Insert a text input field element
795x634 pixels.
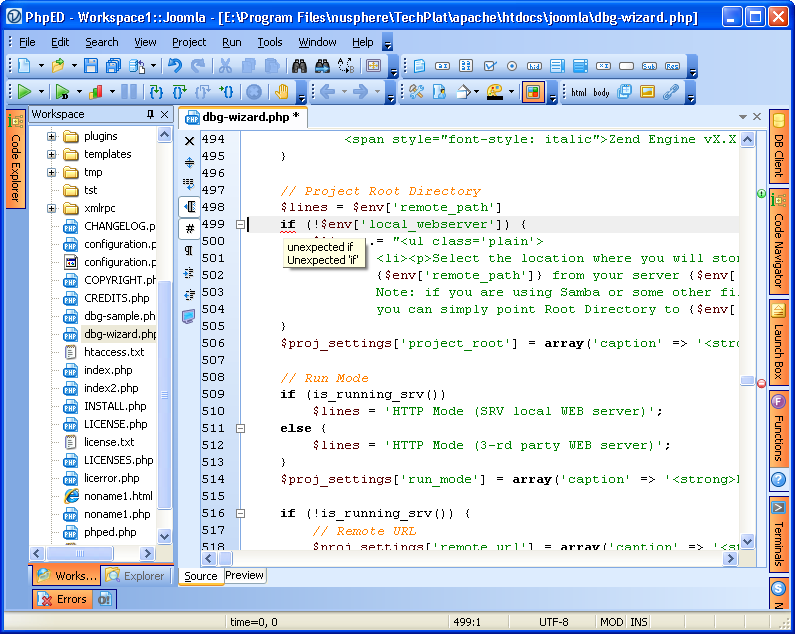tap(442, 66)
